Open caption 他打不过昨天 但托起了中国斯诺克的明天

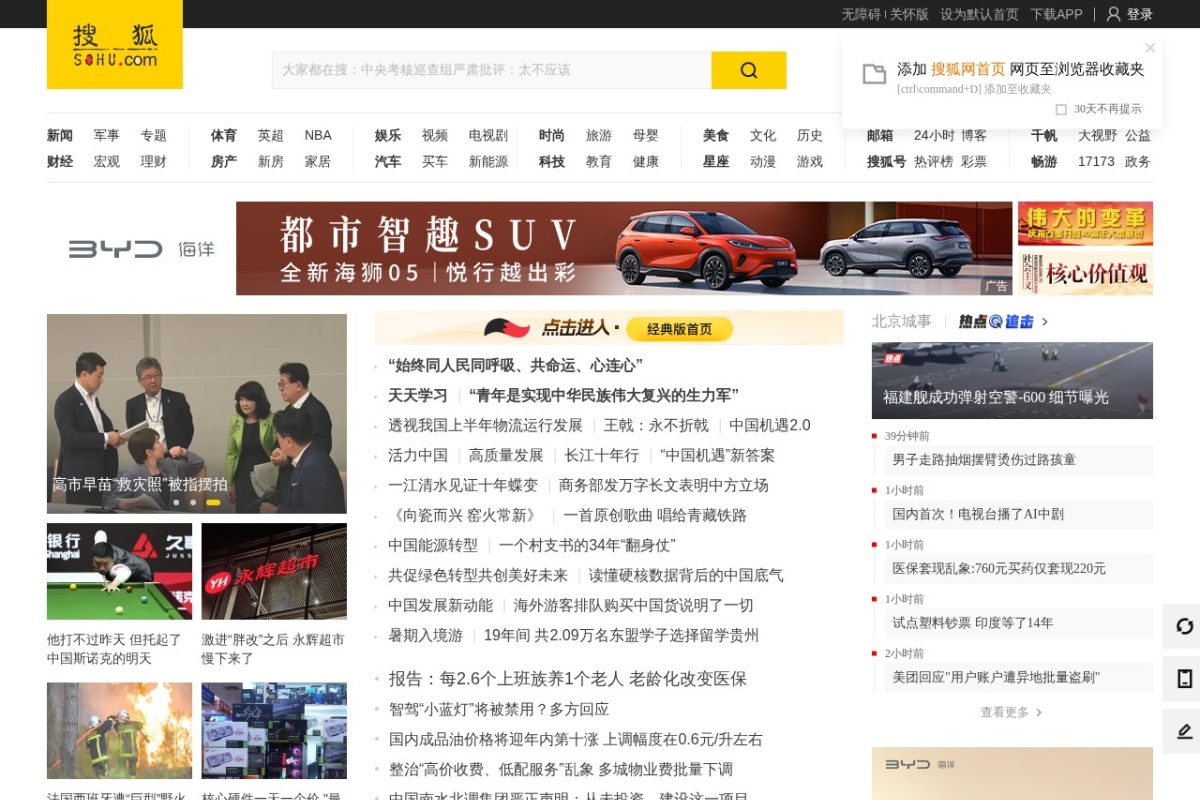coord(114,649)
